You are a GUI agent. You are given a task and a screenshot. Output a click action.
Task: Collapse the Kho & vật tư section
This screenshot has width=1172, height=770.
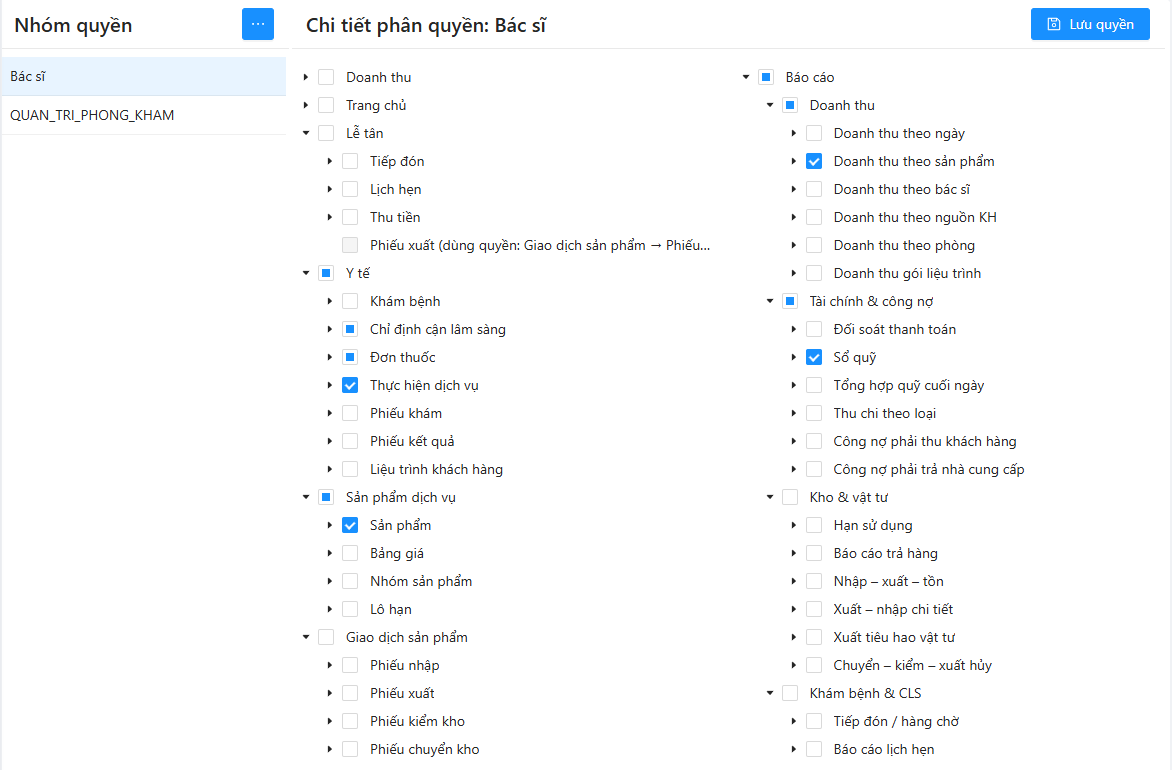[x=770, y=497]
